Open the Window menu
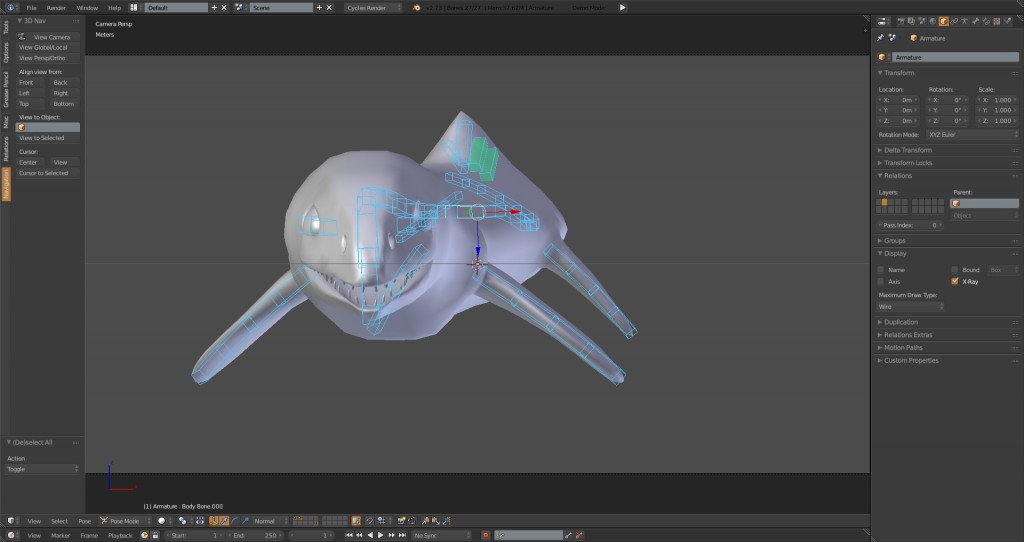The height and width of the screenshot is (542, 1024). tap(87, 8)
